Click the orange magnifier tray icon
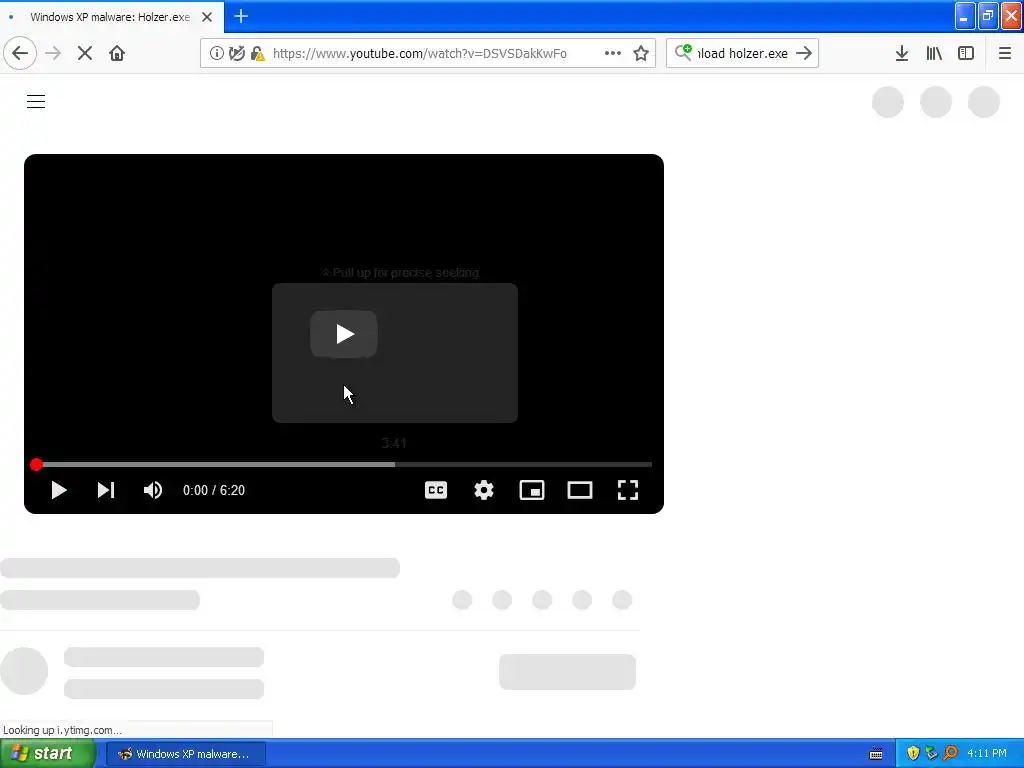This screenshot has width=1024, height=768. pyautogui.click(x=951, y=754)
